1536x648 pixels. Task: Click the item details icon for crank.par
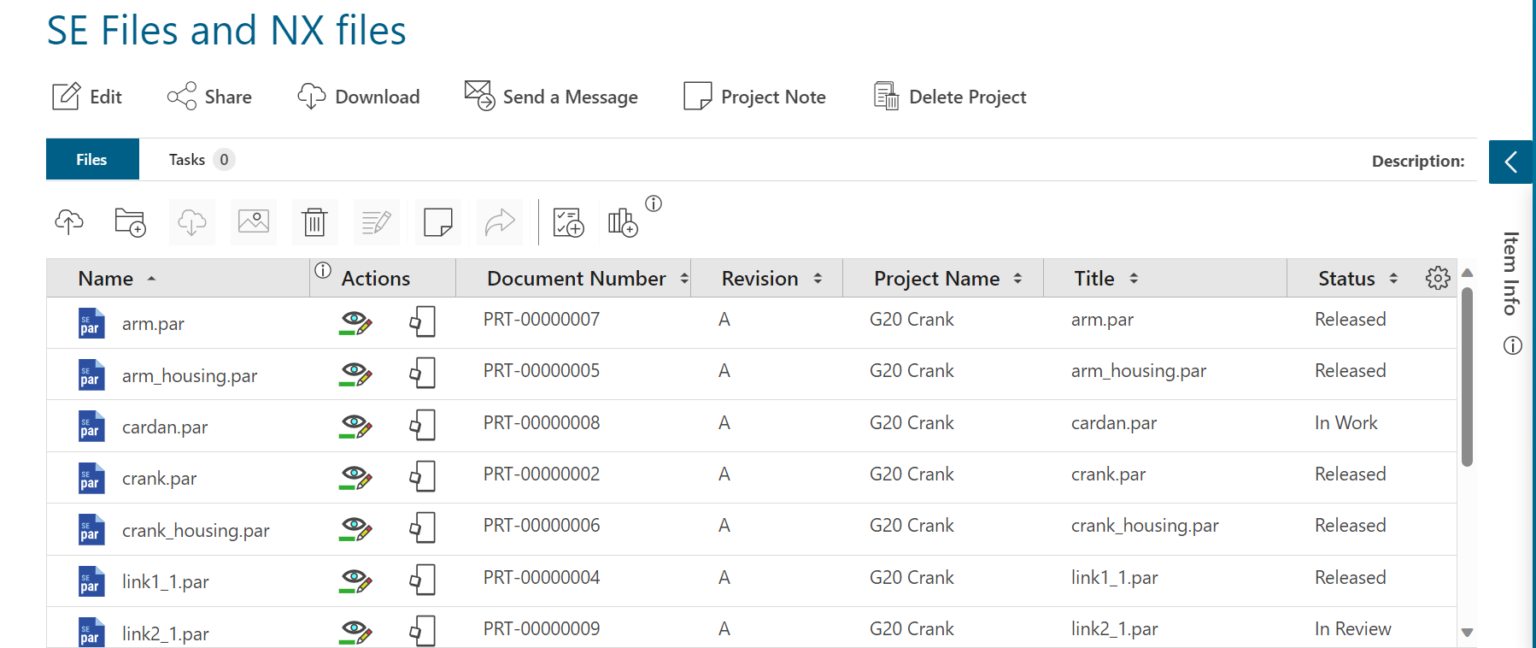tap(422, 474)
